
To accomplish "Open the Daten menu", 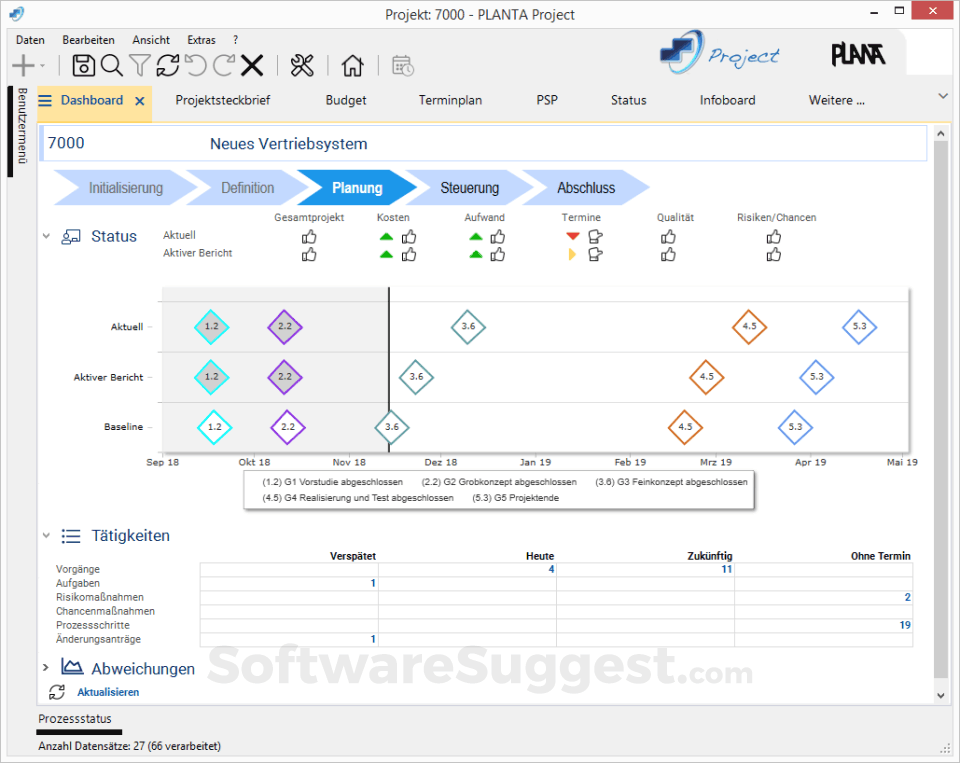I will click(30, 40).
